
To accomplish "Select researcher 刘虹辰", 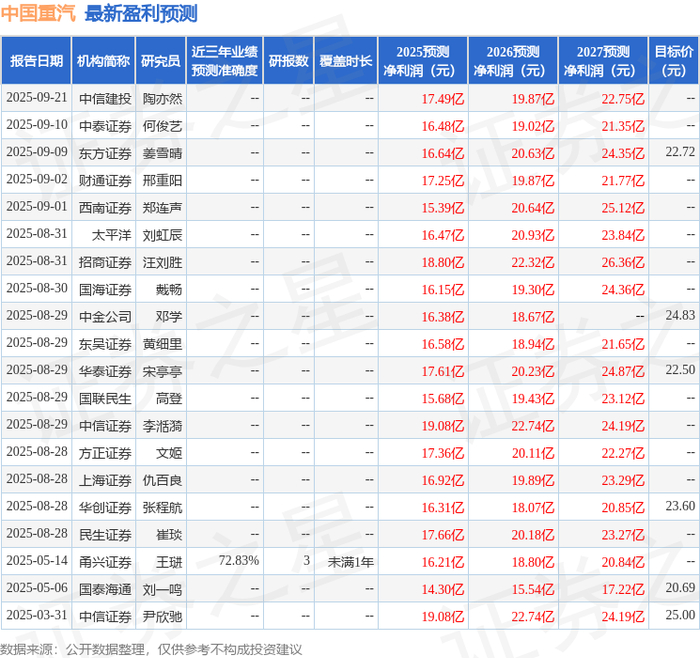I will coord(162,235).
